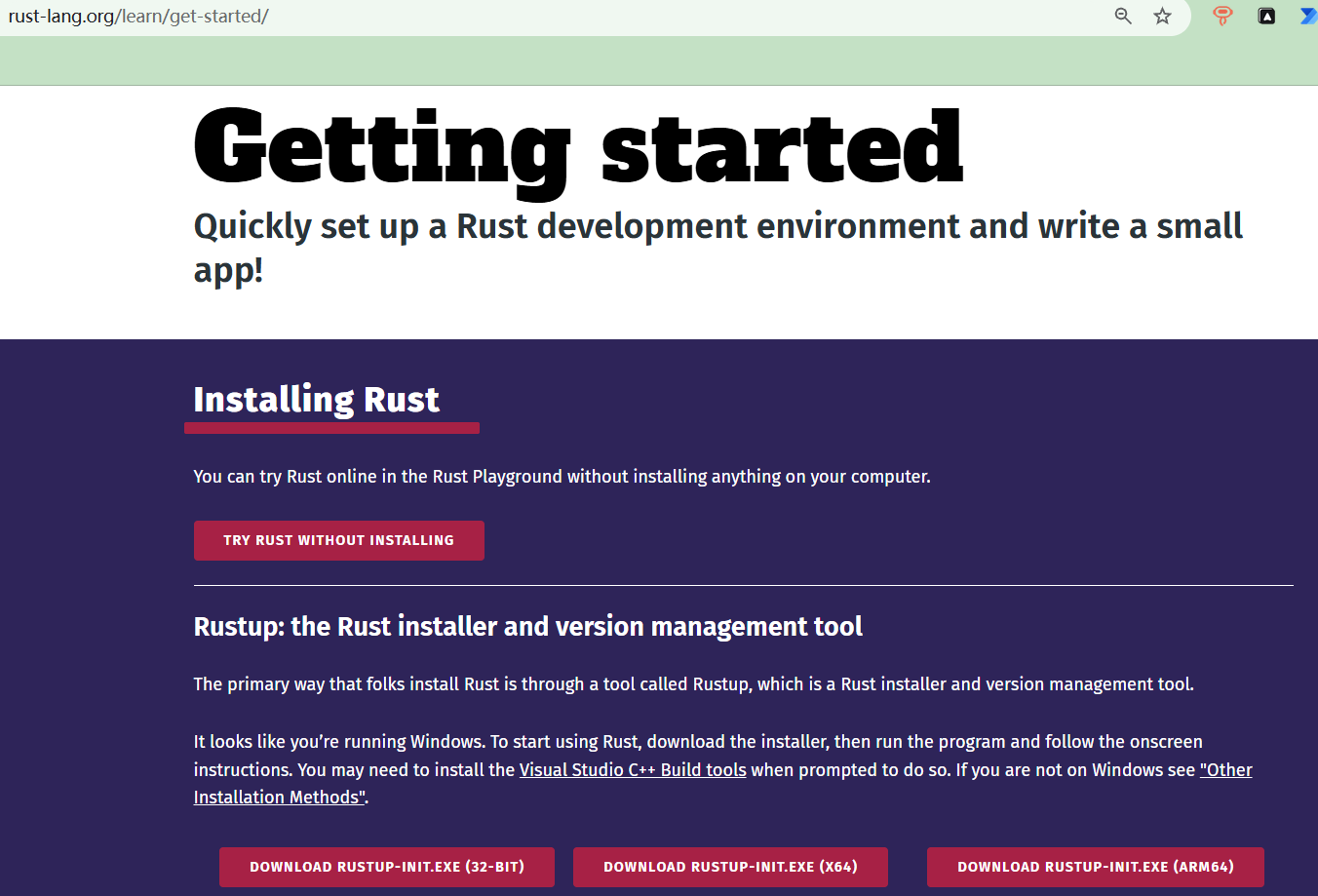Click paragraph about primary way to install Rust
Image resolution: width=1318 pixels, height=896 pixels.
693,684
